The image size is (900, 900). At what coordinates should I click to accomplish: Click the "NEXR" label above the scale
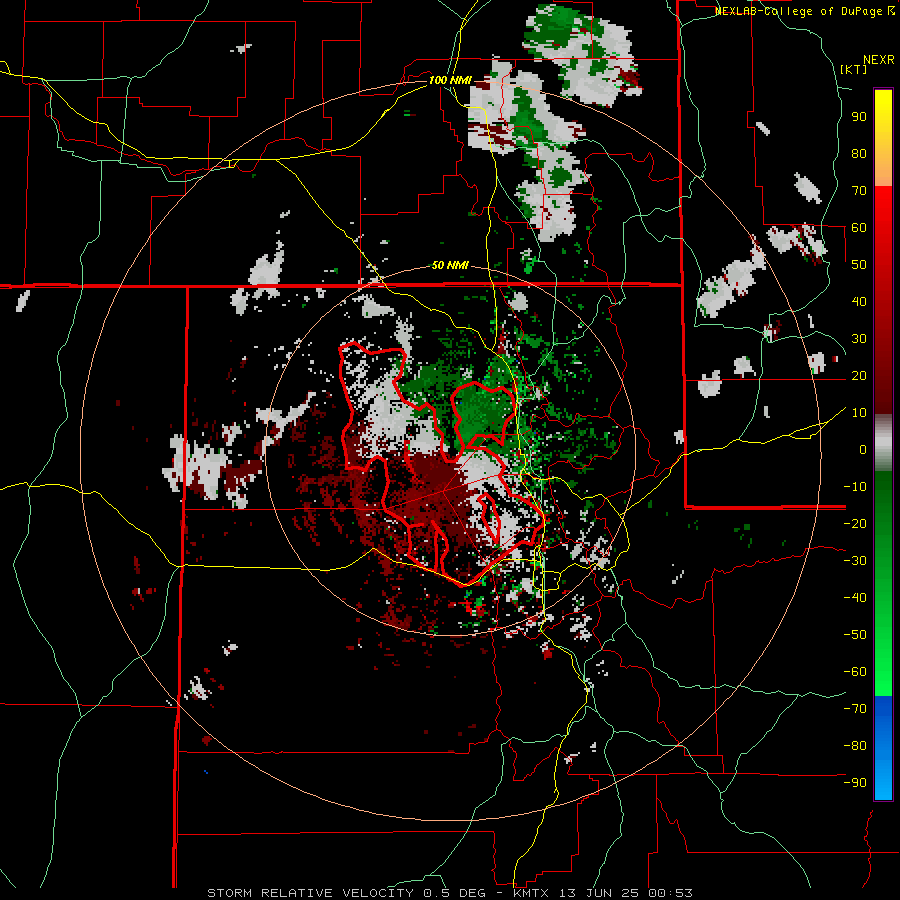[x=878, y=60]
